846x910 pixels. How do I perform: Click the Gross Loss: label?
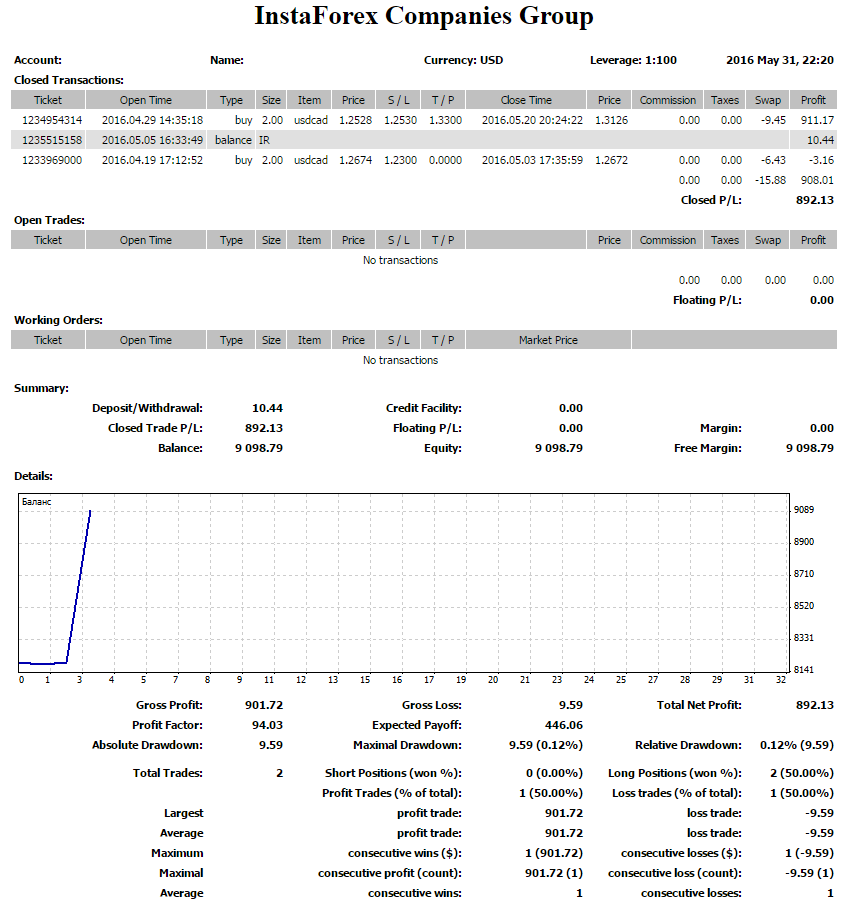432,705
